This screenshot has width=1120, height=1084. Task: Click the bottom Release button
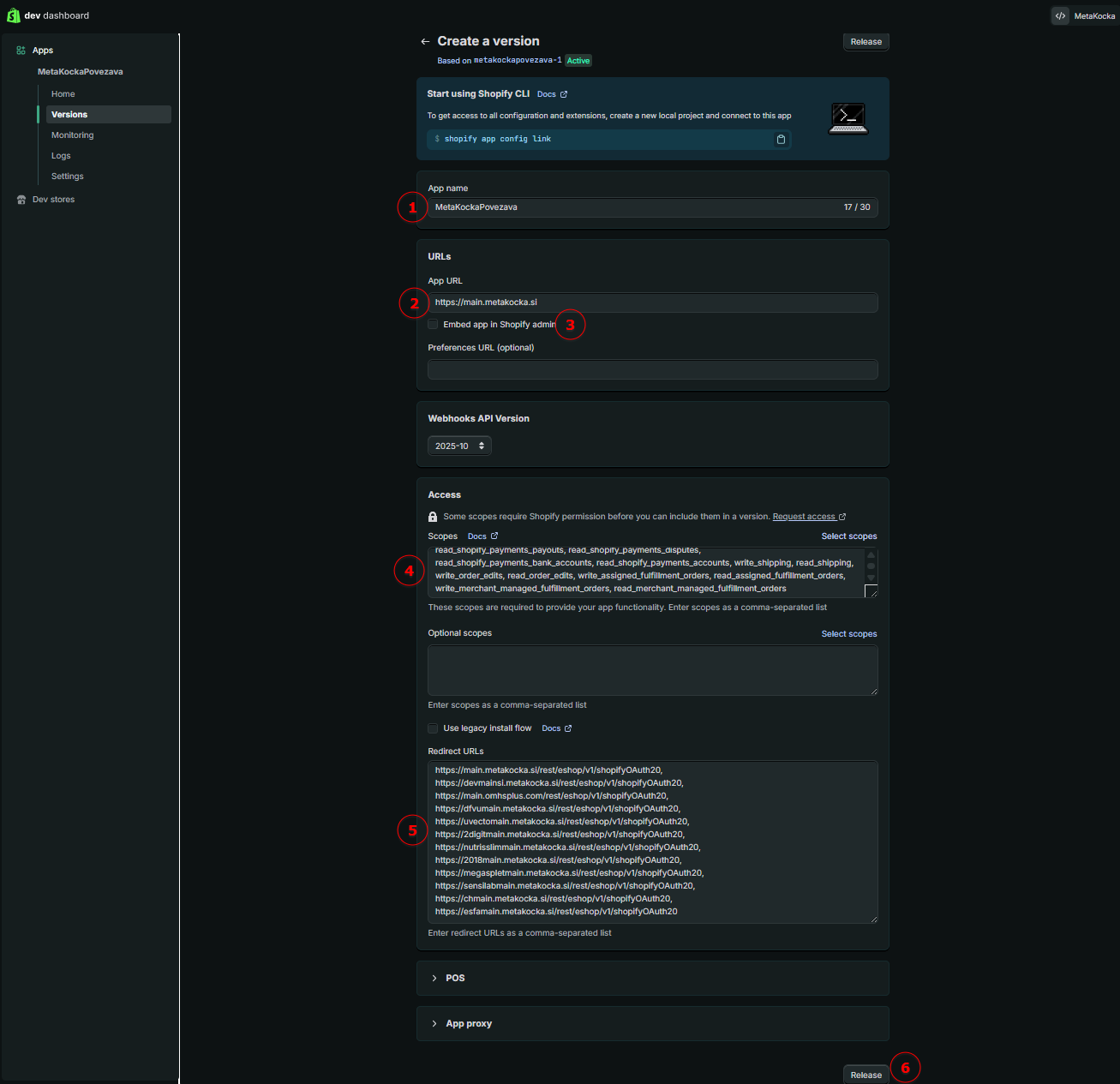click(866, 1075)
